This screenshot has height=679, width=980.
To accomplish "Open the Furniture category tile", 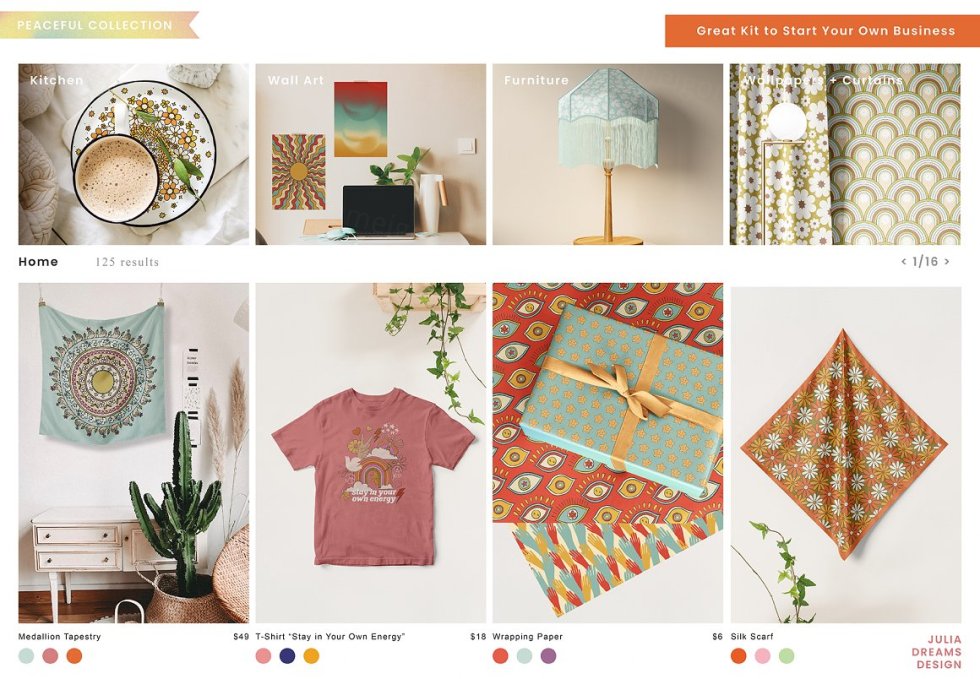I will [608, 154].
